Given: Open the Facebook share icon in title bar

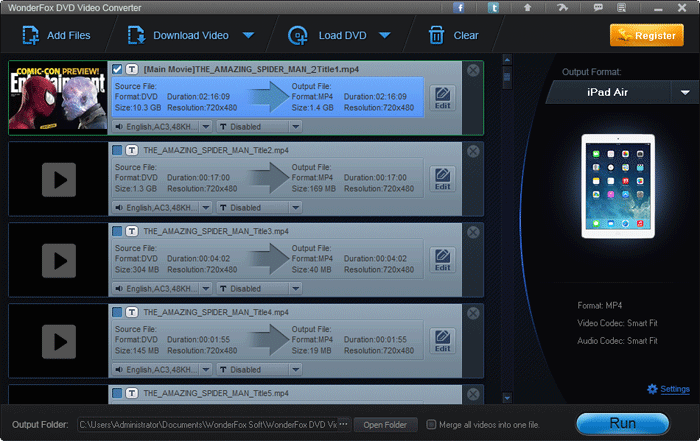Looking at the screenshot, I should (x=459, y=8).
